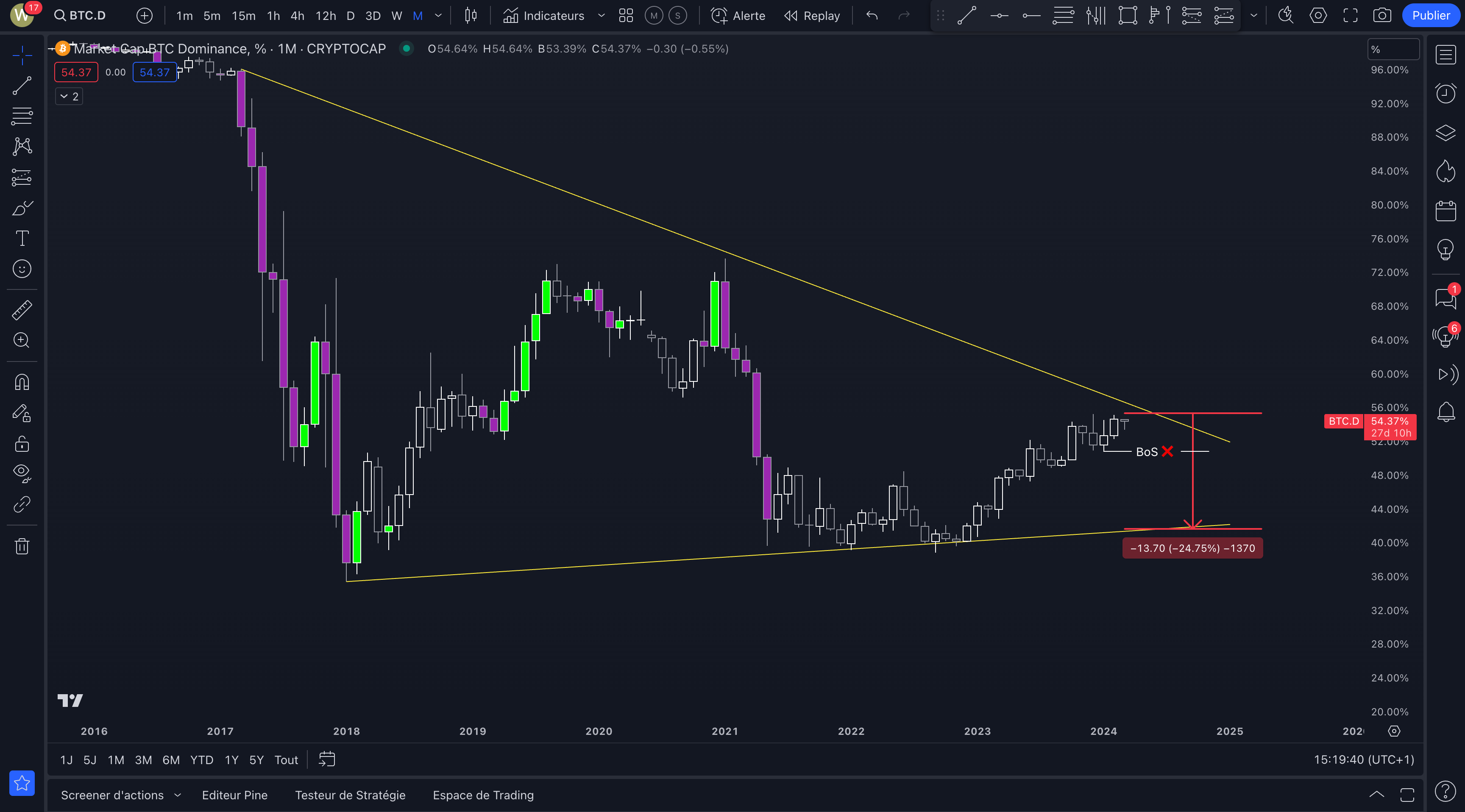Image resolution: width=1465 pixels, height=812 pixels.
Task: Open the favorites star toolbar
Action: coord(22,784)
